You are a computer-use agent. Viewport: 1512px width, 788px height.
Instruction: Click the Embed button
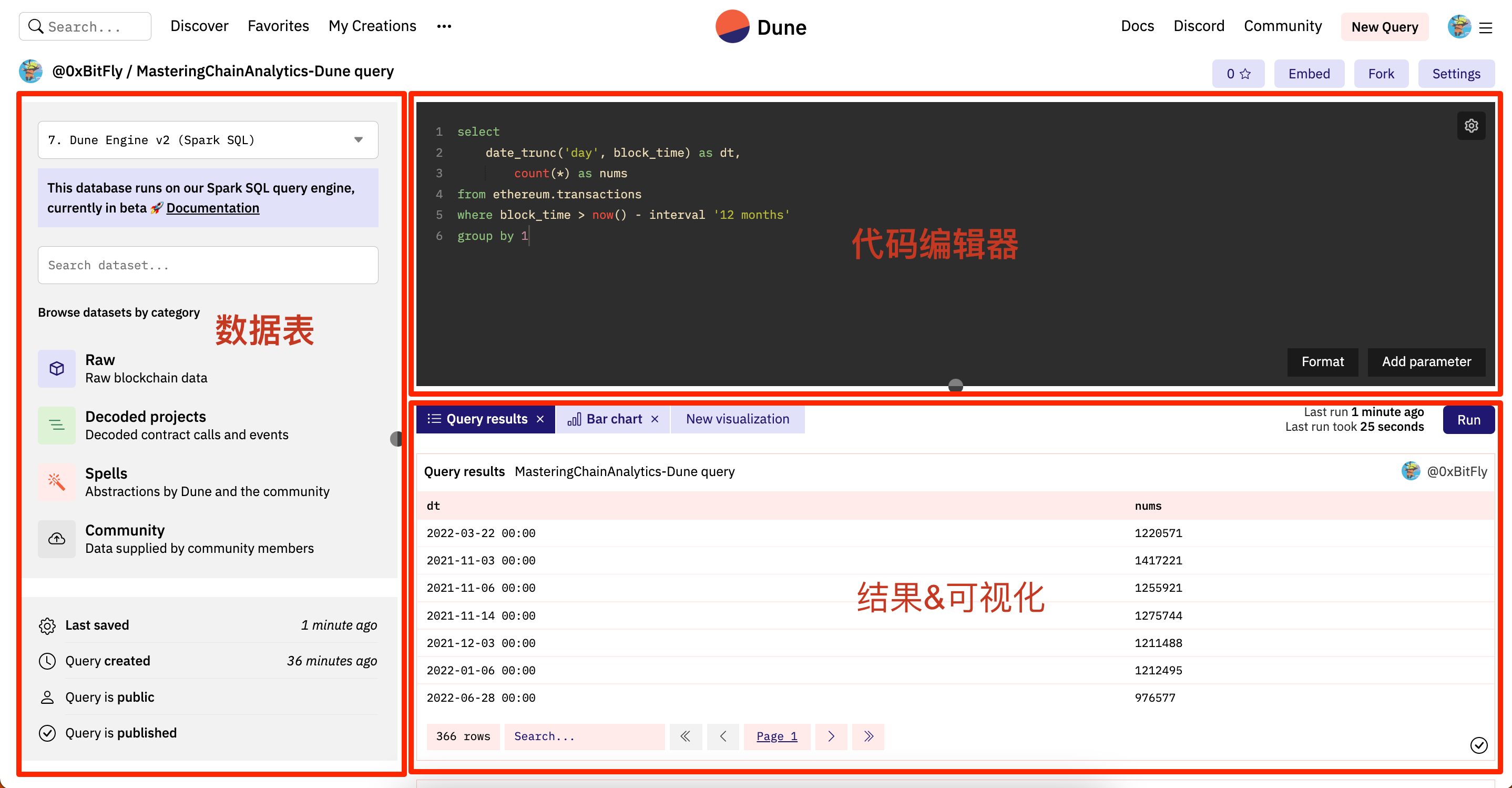[1309, 74]
